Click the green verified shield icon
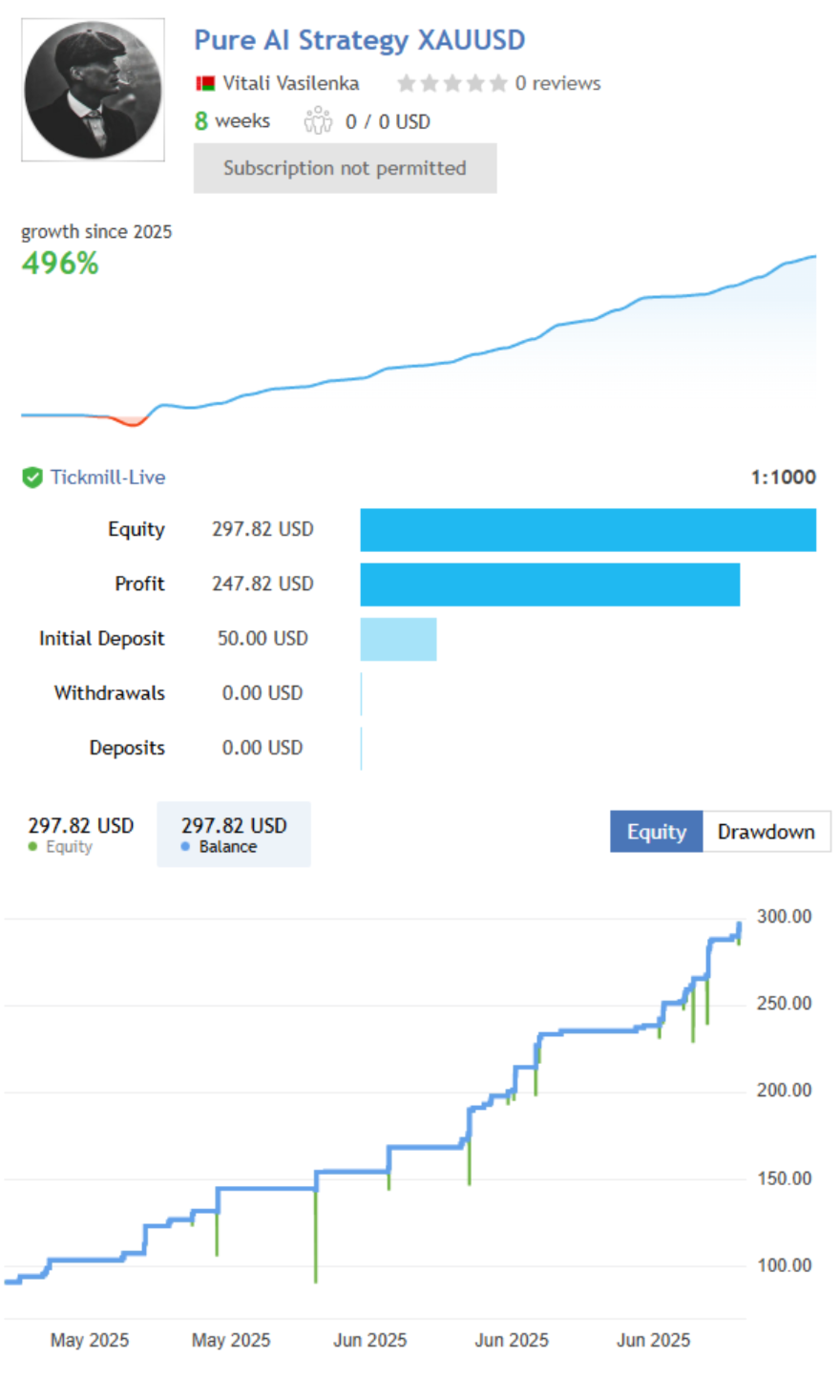The width and height of the screenshot is (840, 1400). [32, 477]
